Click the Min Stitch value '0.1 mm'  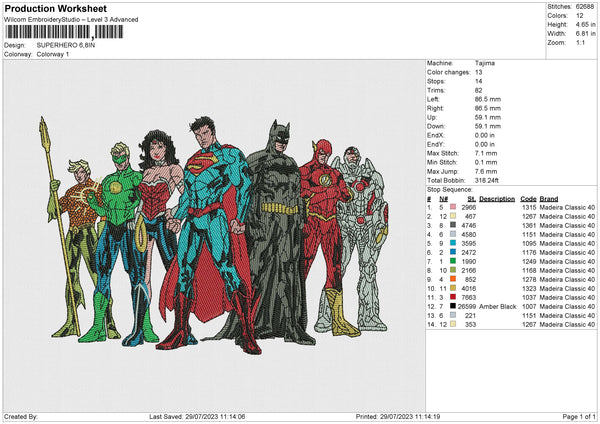coord(486,163)
